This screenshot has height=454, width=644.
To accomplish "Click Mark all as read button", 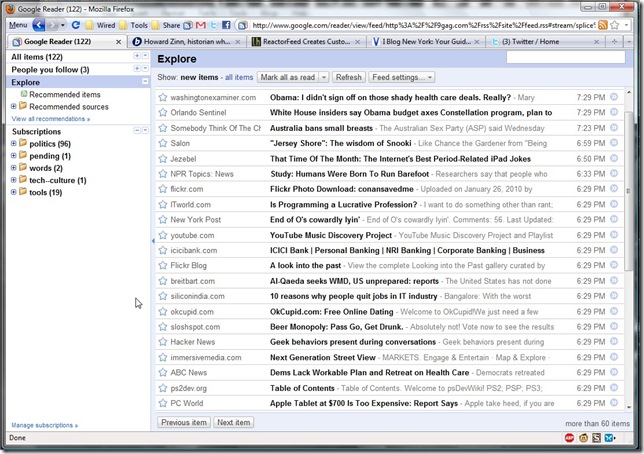I will [x=288, y=77].
